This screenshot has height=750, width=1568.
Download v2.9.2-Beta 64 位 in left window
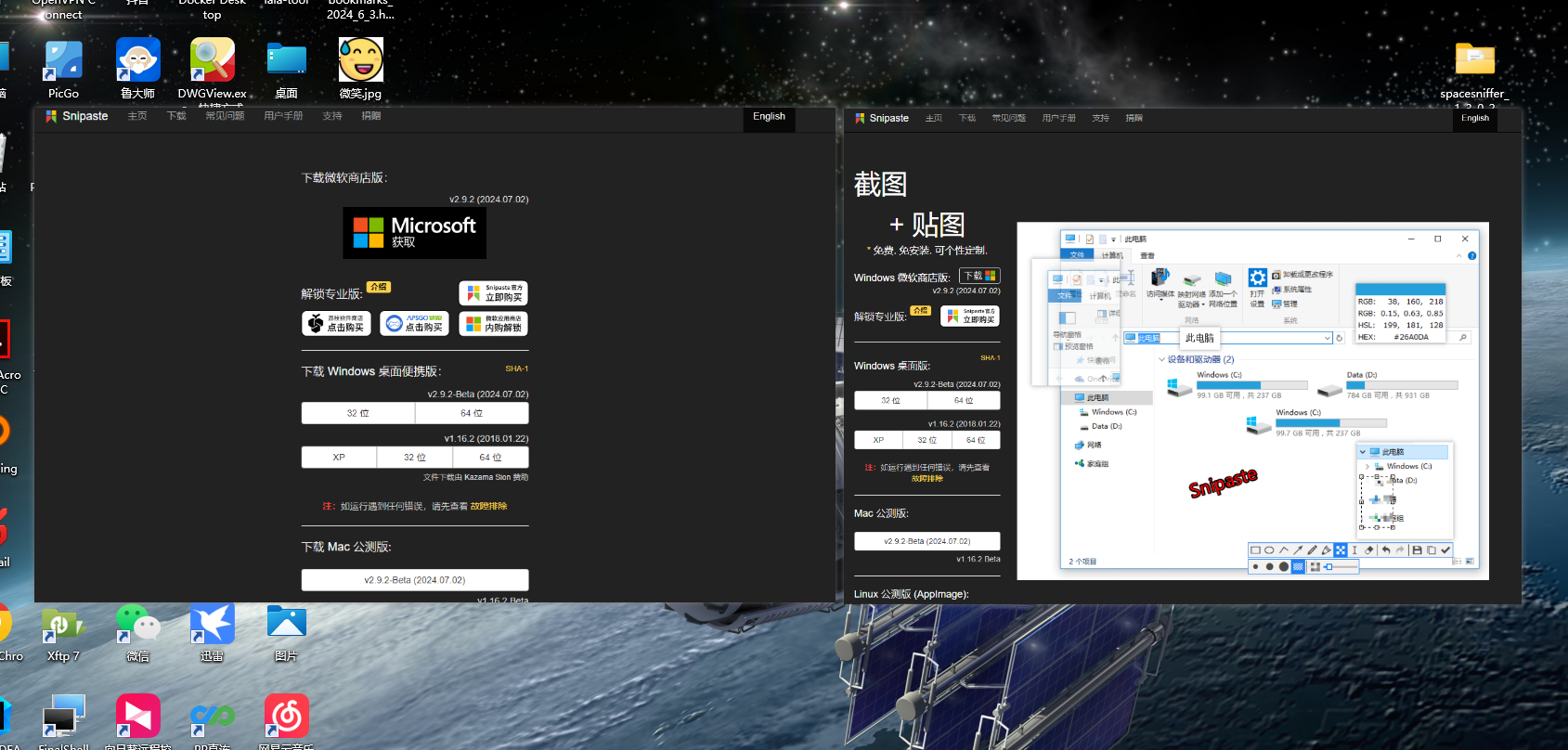pyautogui.click(x=472, y=413)
